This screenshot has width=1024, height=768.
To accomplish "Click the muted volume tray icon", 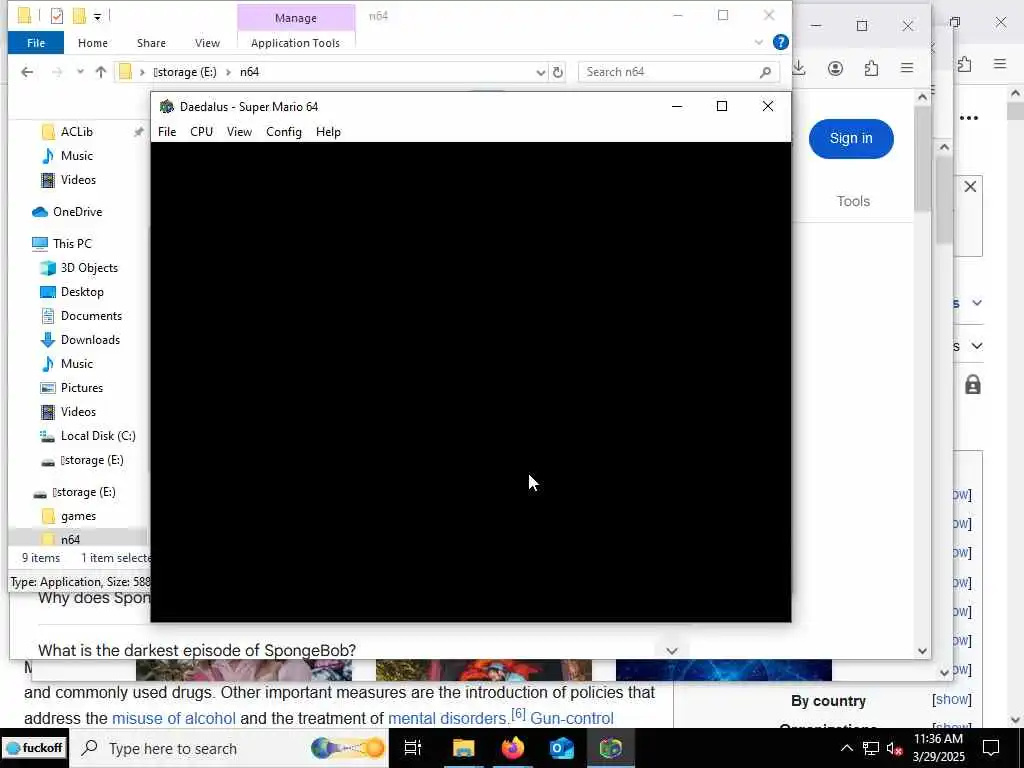I will click(x=894, y=748).
